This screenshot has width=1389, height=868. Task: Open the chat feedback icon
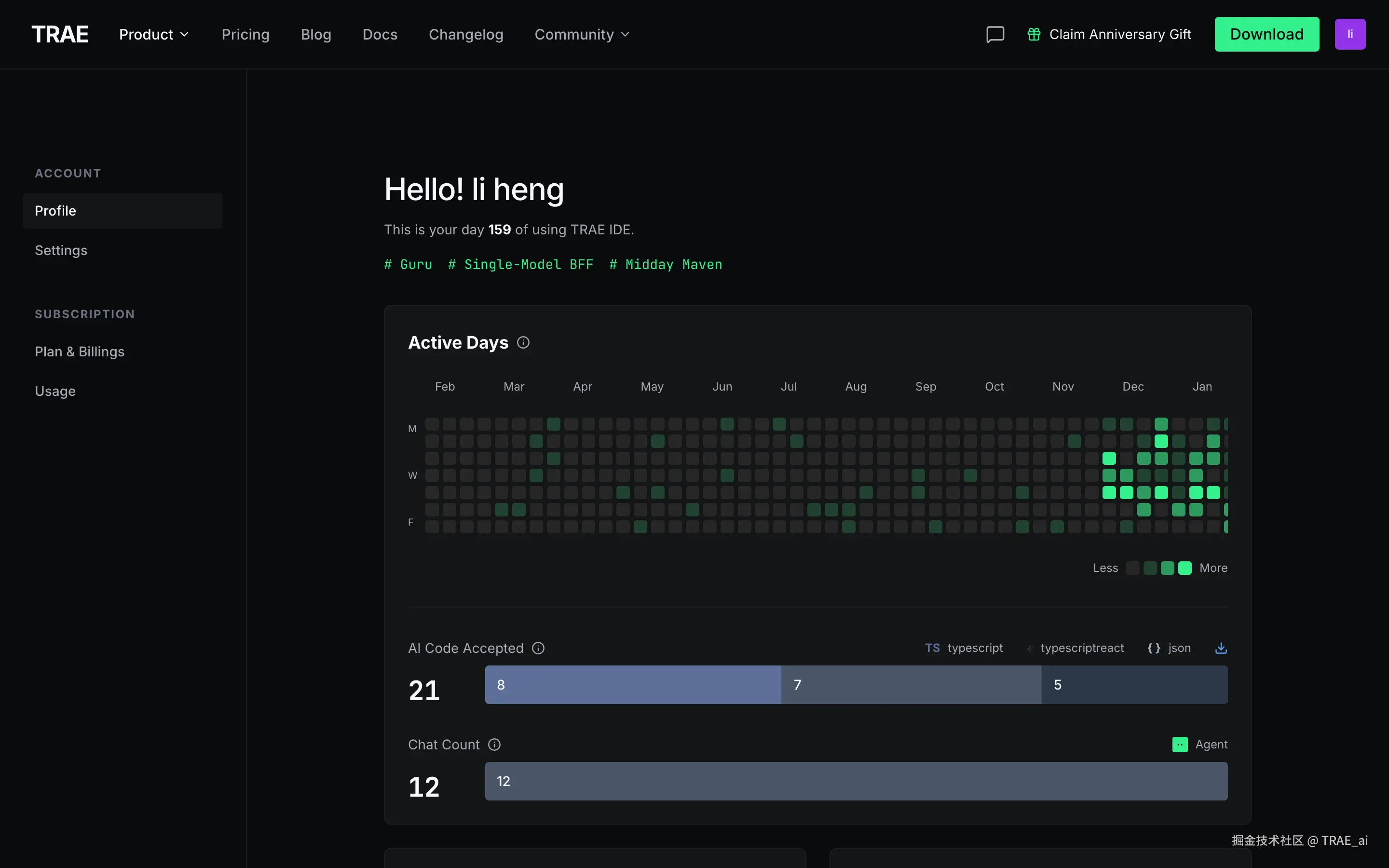pyautogui.click(x=994, y=34)
